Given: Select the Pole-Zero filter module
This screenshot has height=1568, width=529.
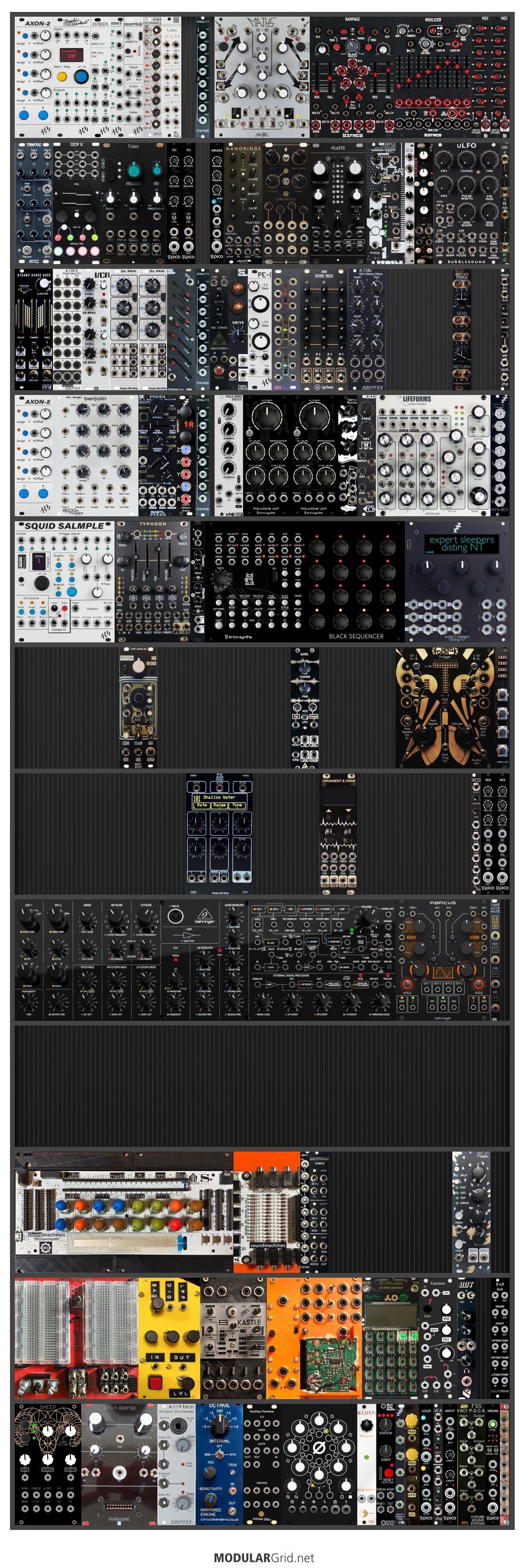Looking at the screenshot, I should (x=228, y=455).
